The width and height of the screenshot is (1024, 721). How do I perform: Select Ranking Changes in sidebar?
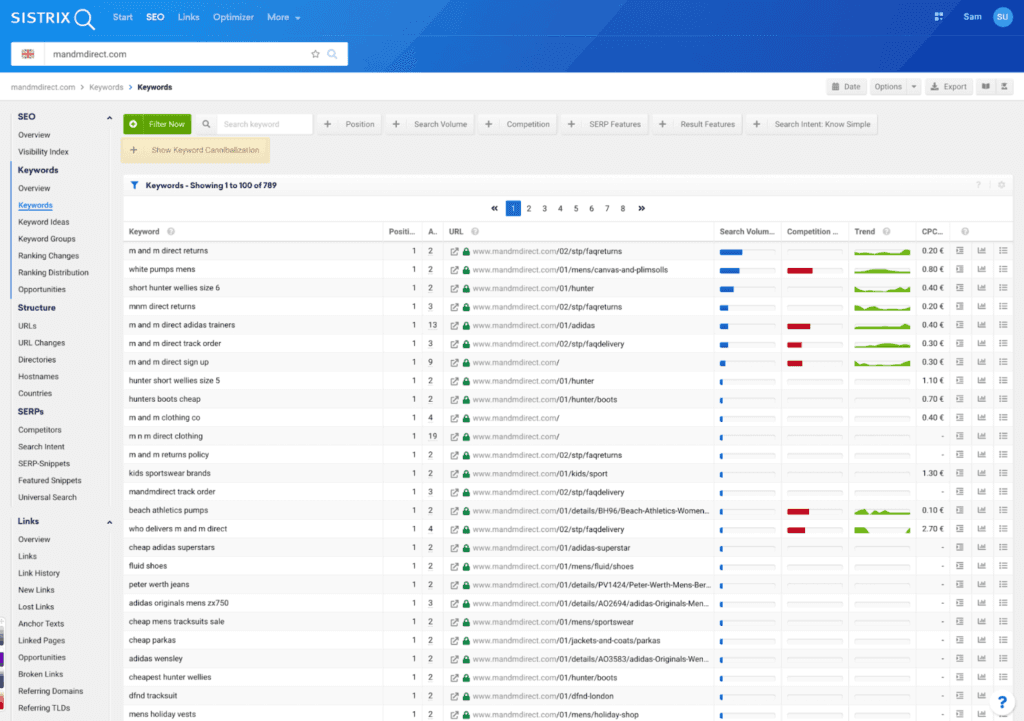pos(48,256)
